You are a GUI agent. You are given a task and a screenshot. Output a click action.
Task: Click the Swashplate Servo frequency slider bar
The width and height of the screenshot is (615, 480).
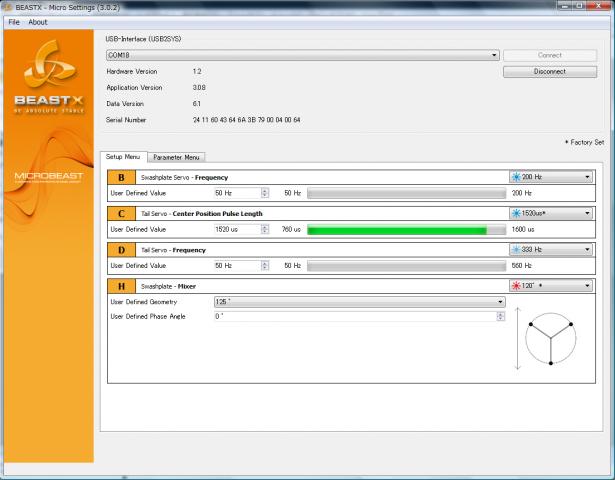(406, 193)
